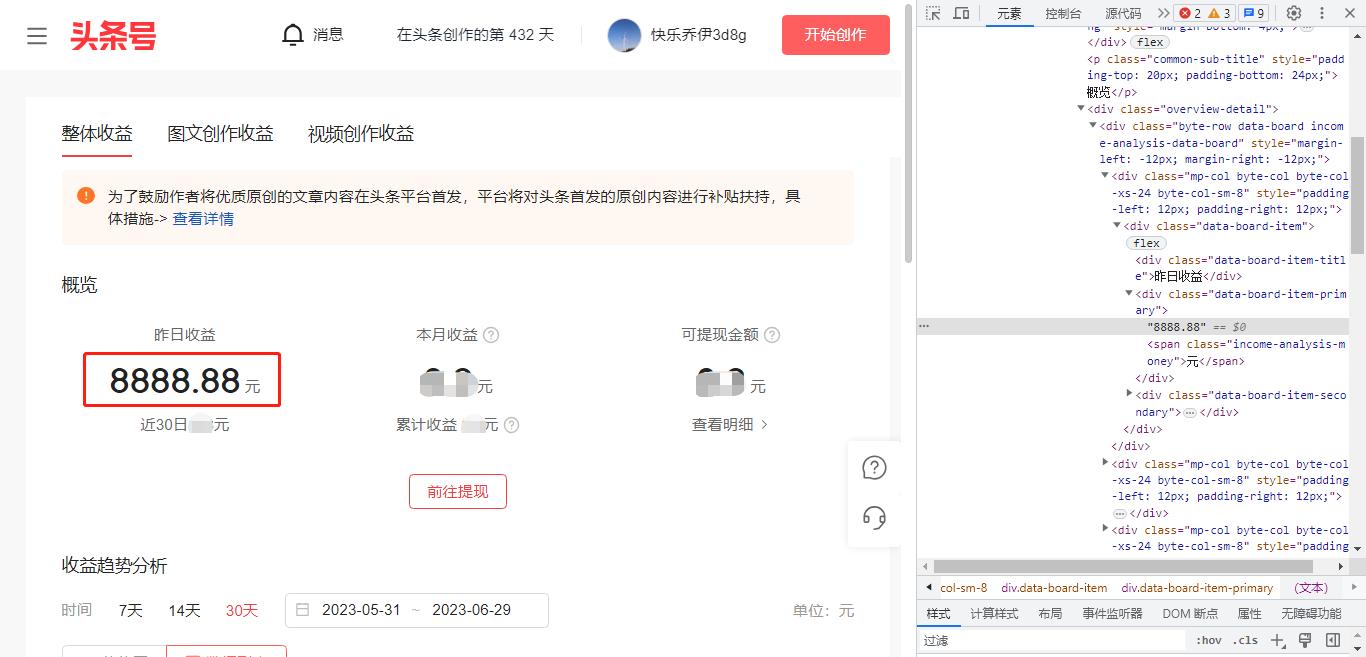Click the 开始创作 button

(835, 34)
